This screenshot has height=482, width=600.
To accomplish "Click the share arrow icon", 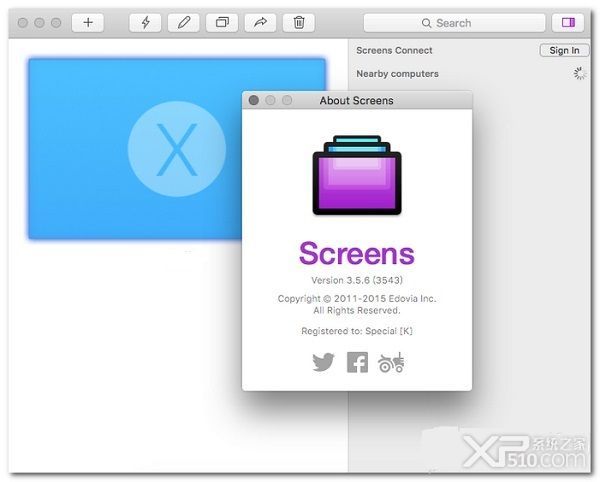I will [x=260, y=23].
